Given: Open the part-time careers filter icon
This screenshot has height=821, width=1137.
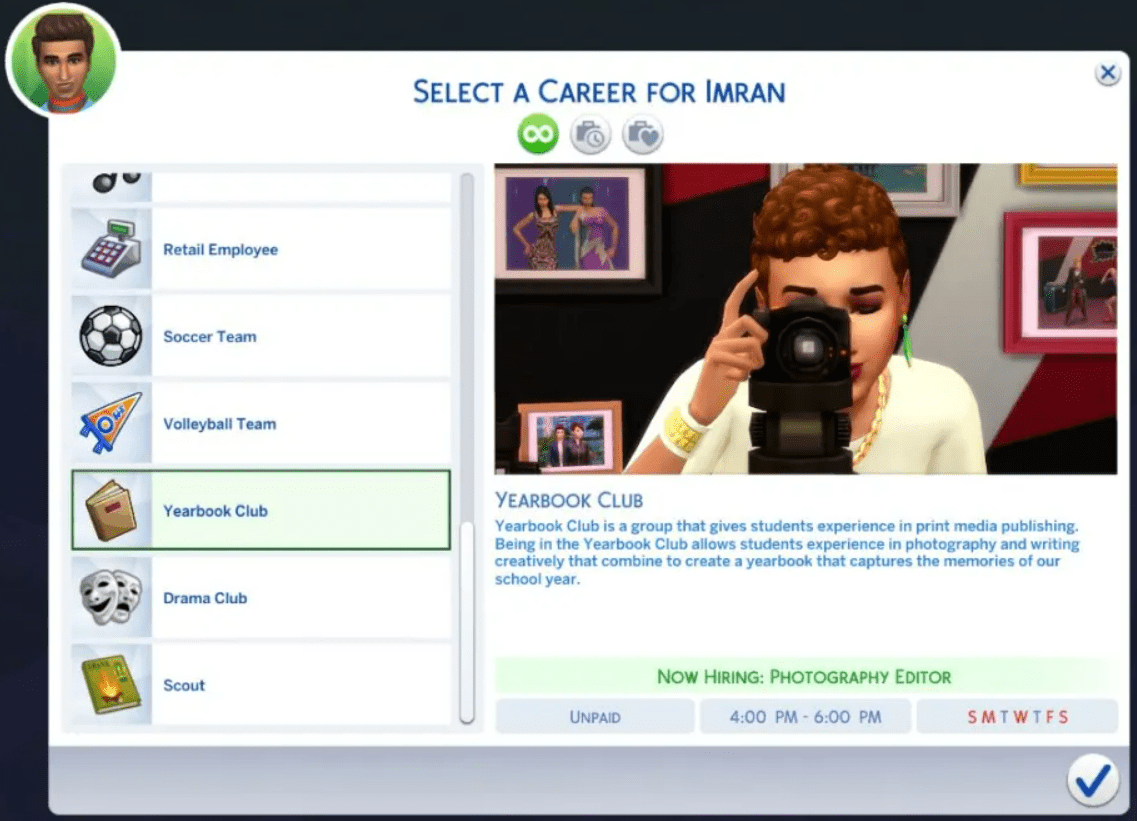Looking at the screenshot, I should (590, 133).
